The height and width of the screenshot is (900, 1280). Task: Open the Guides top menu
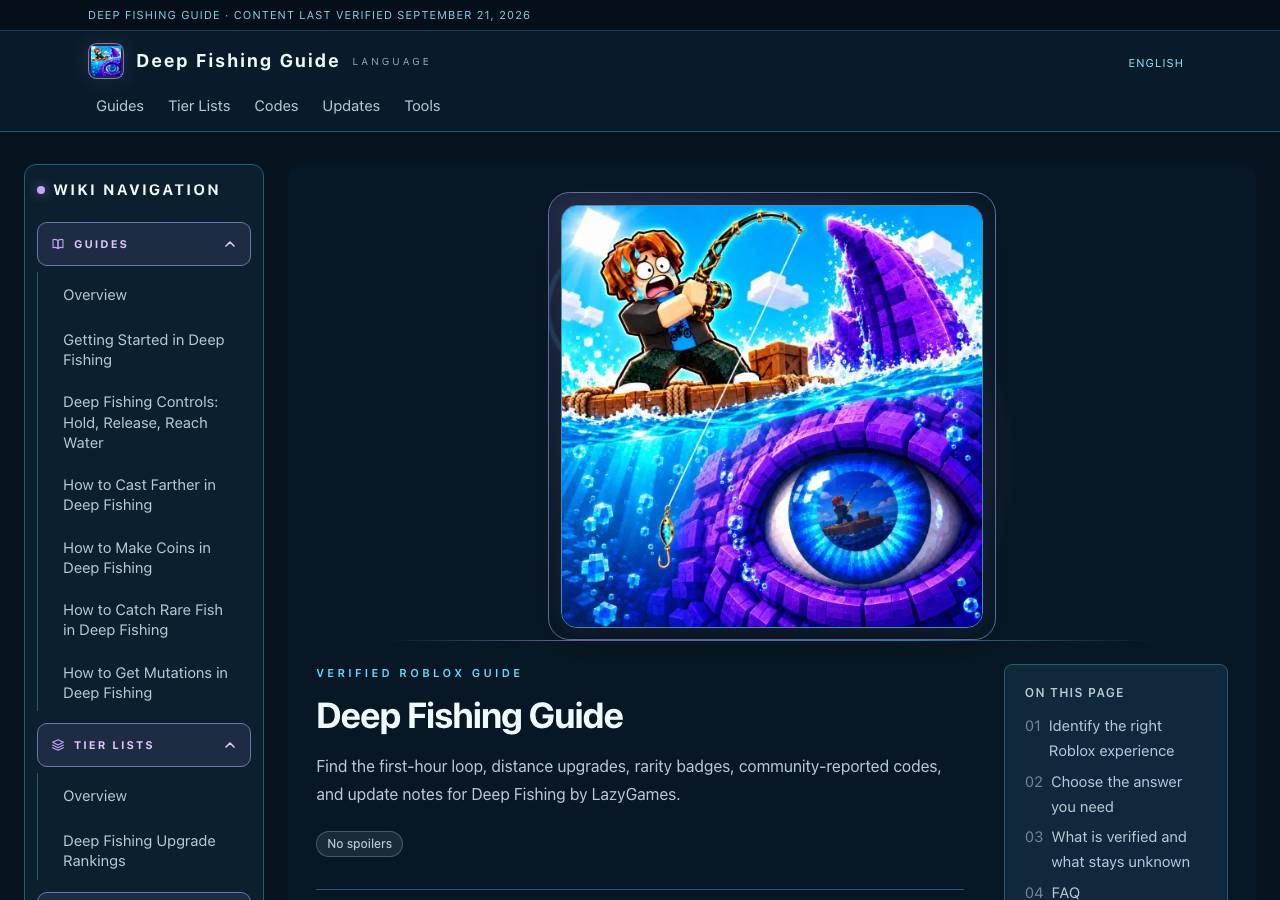click(120, 106)
